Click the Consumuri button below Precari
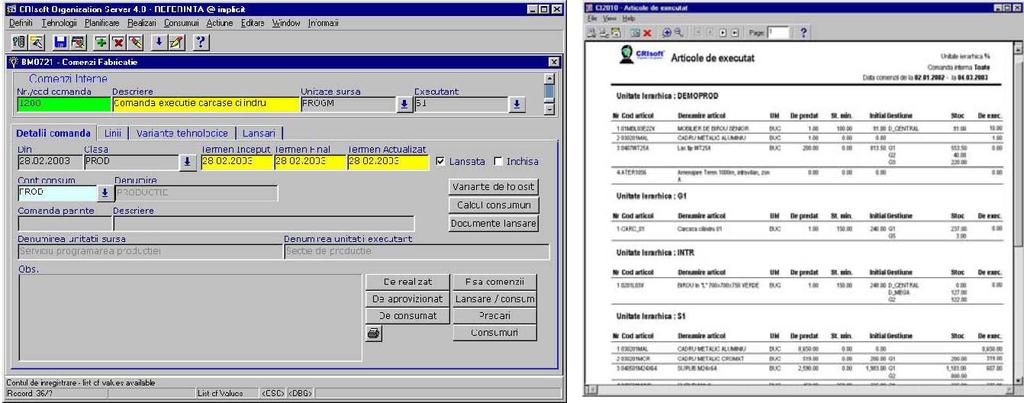 point(494,333)
